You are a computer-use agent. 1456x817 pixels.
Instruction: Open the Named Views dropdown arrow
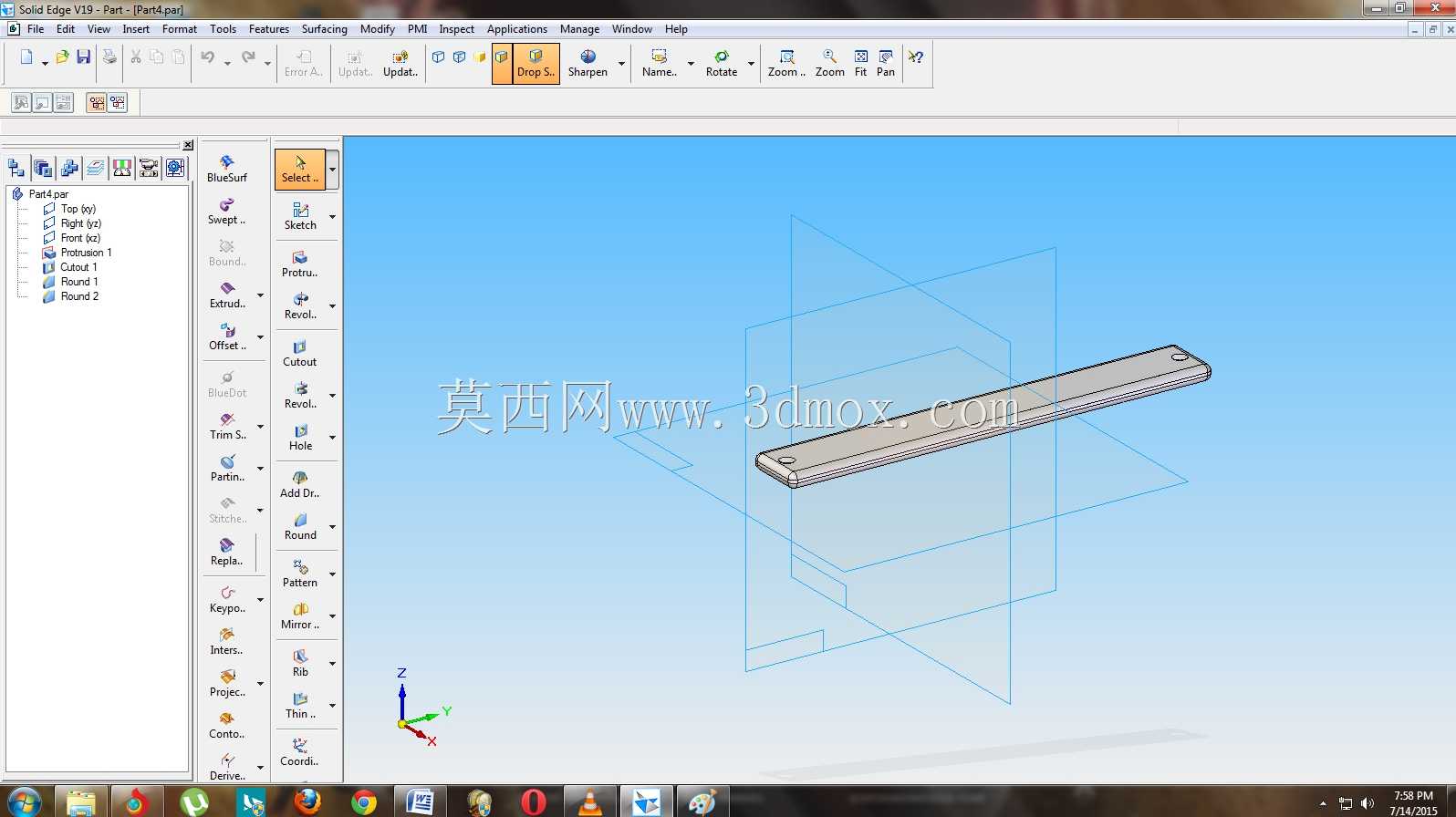click(x=691, y=64)
